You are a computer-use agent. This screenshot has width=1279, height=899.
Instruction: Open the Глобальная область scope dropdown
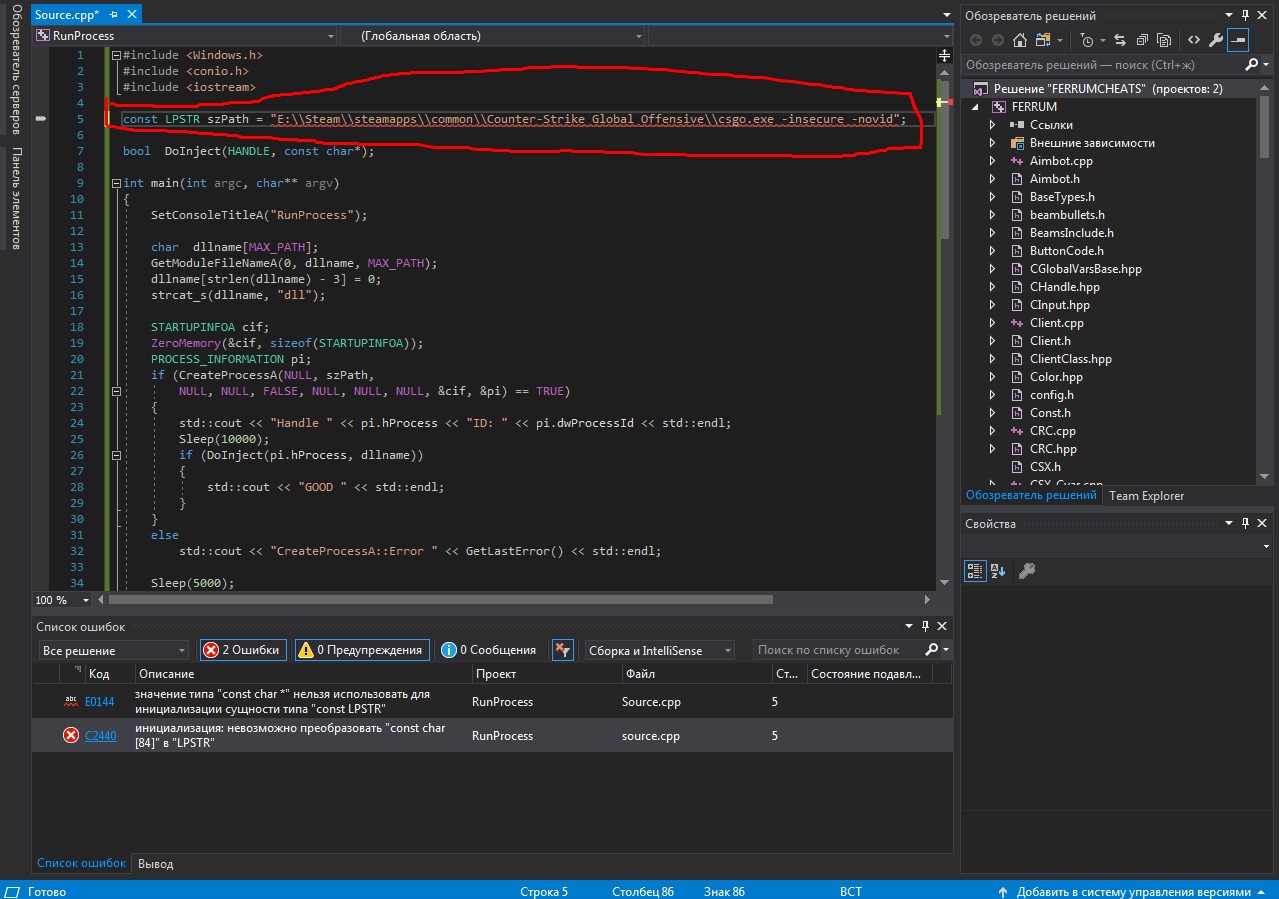[492, 36]
